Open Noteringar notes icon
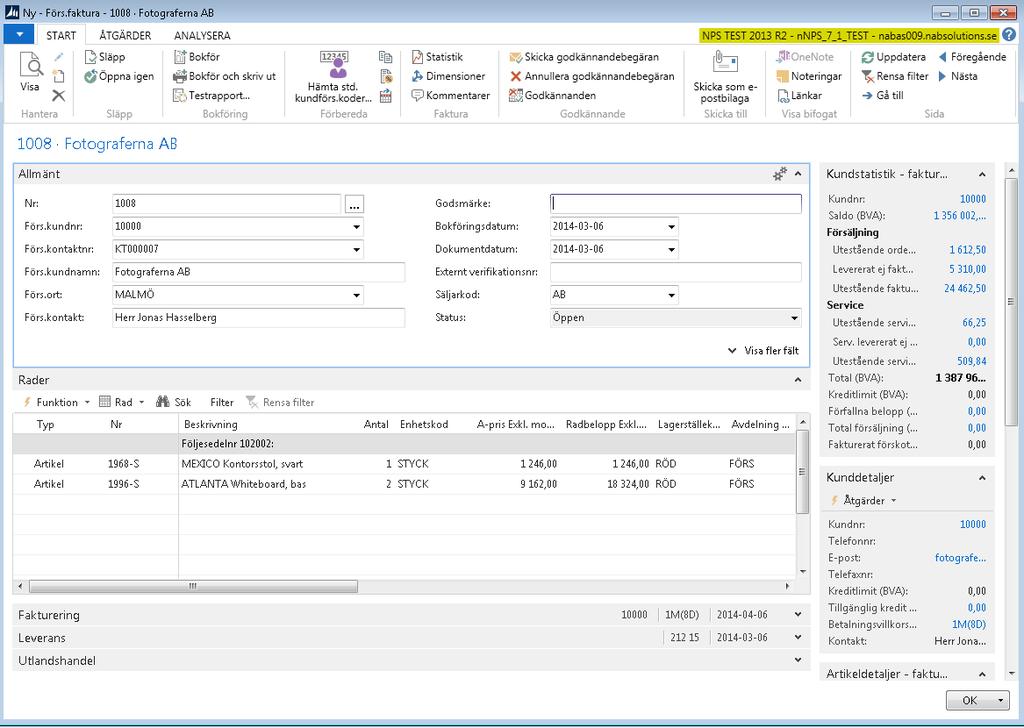Viewport: 1024px width, 728px height. (x=783, y=76)
